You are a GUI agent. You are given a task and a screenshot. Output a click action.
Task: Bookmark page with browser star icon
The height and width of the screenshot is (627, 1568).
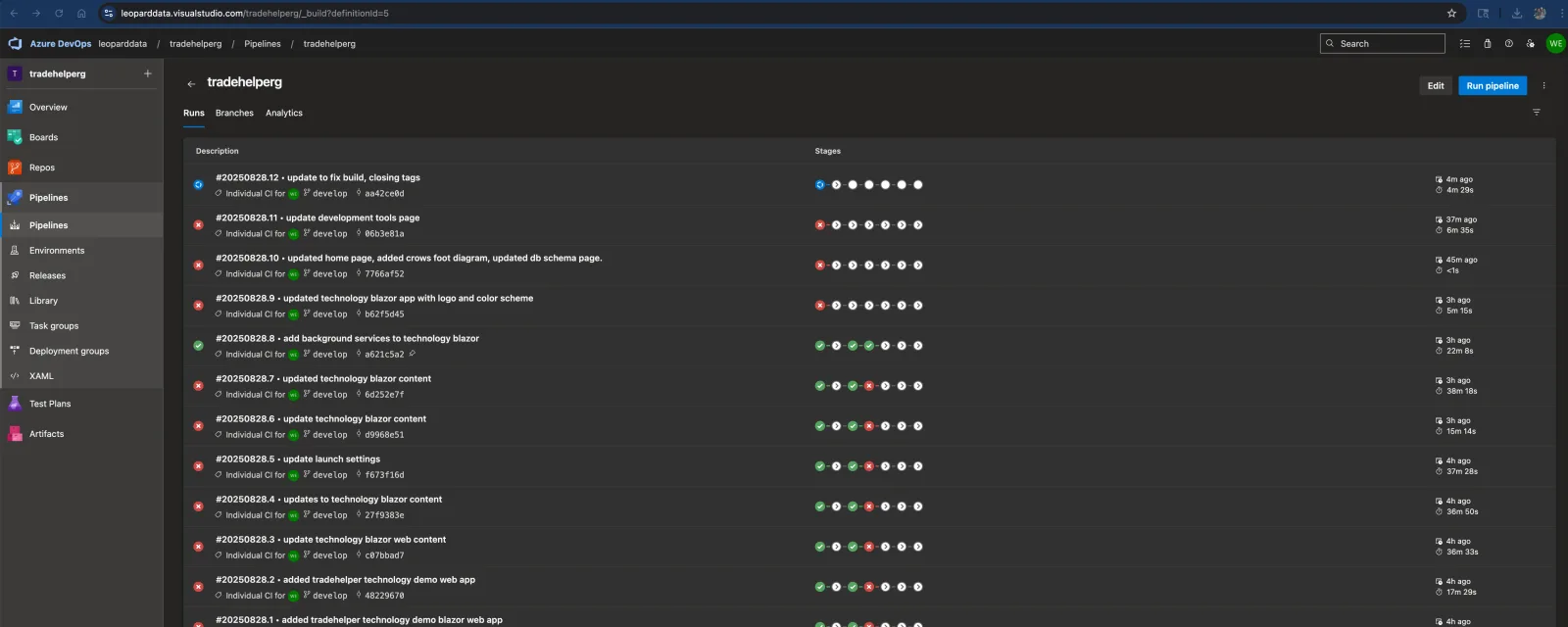1451,13
